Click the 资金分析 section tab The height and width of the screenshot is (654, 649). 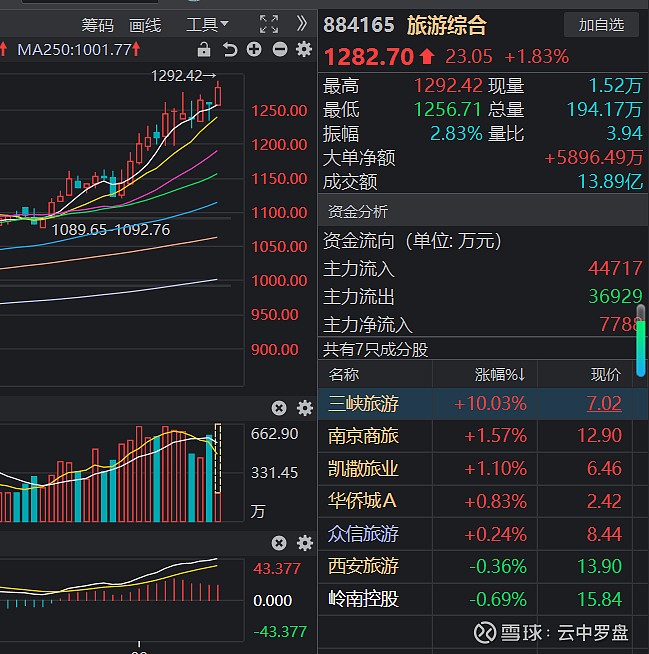pyautogui.click(x=358, y=212)
